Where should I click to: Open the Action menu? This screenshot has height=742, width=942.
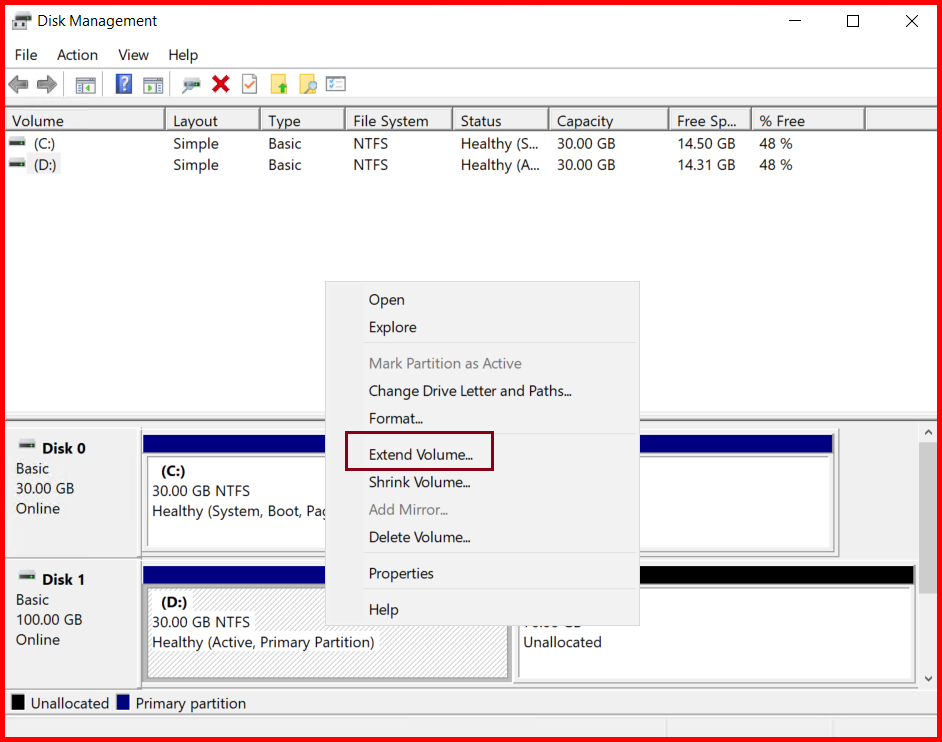[x=77, y=55]
